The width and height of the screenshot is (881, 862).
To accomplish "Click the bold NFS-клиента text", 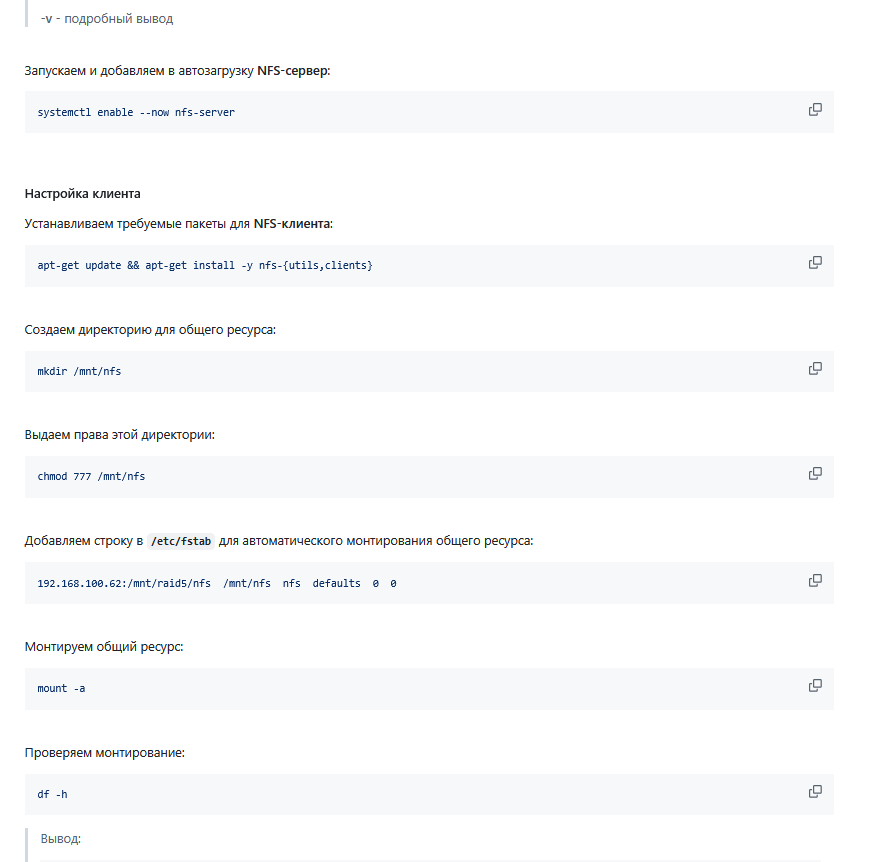I will (x=292, y=224).
